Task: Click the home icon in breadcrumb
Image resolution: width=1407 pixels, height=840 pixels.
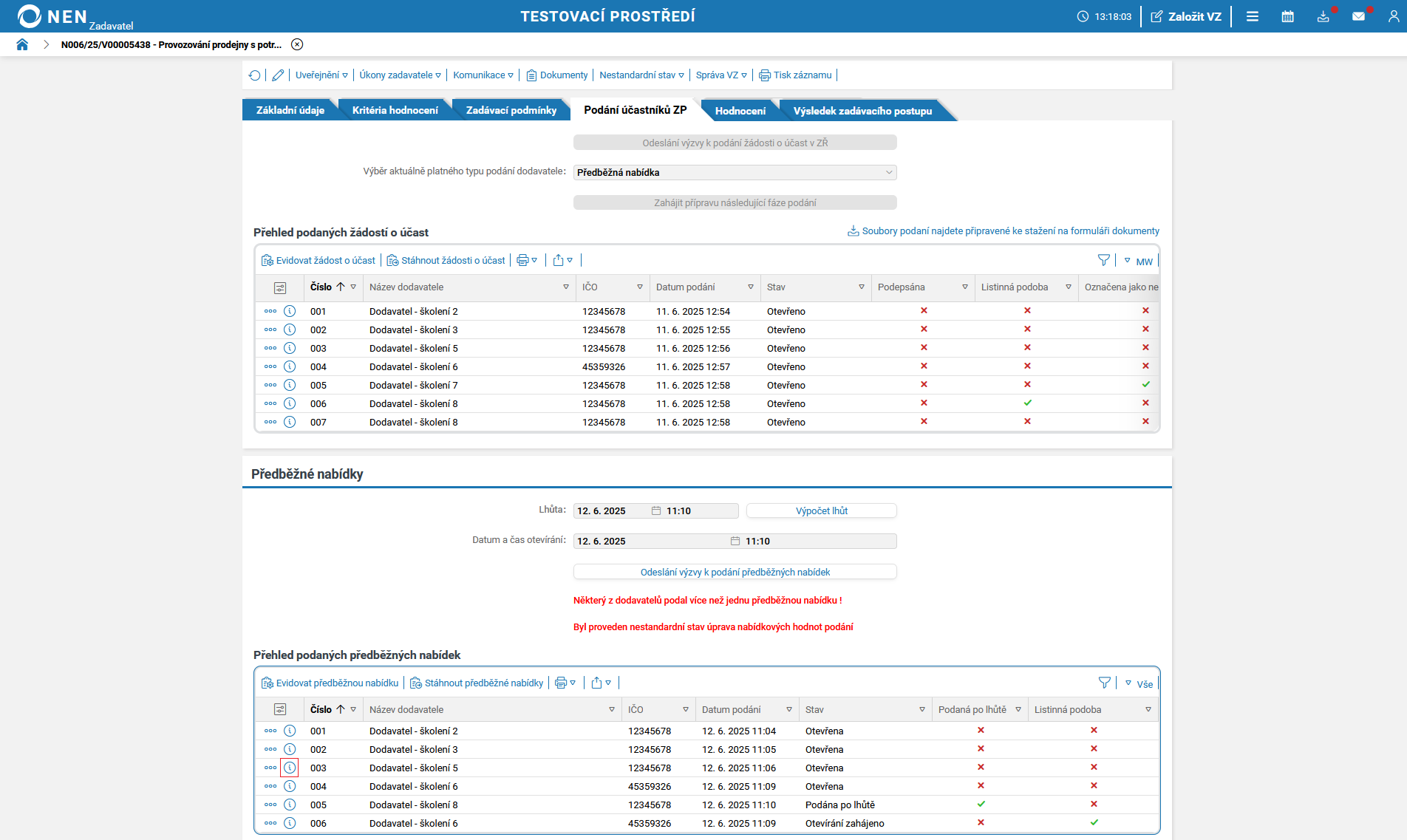Action: (x=22, y=44)
